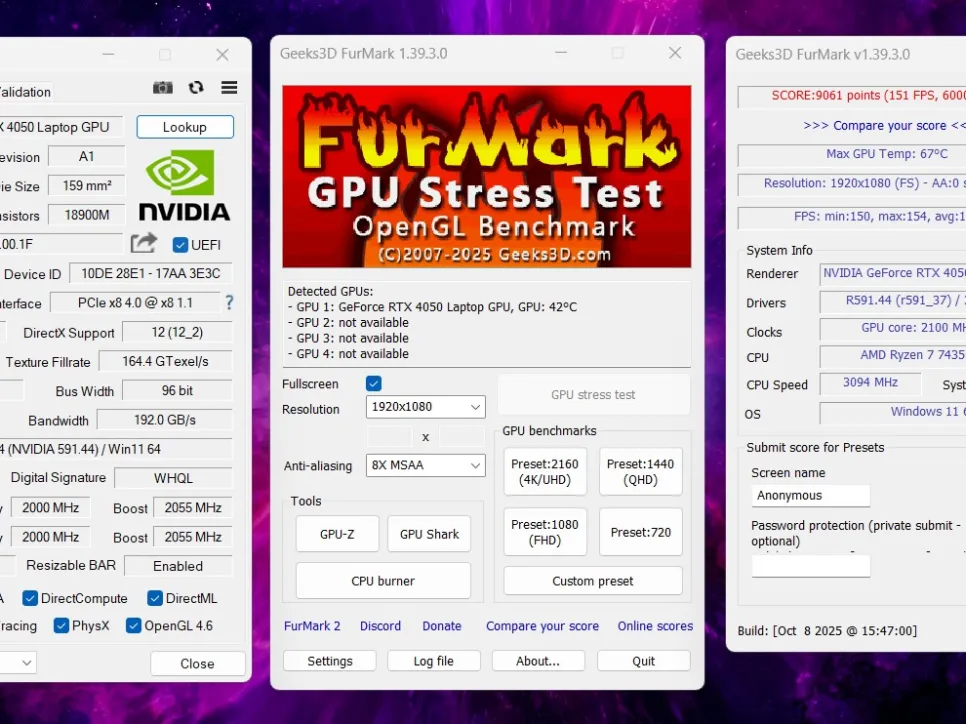The image size is (966, 724).
Task: Open the GPU-Z hamburger menu
Action: click(x=229, y=88)
